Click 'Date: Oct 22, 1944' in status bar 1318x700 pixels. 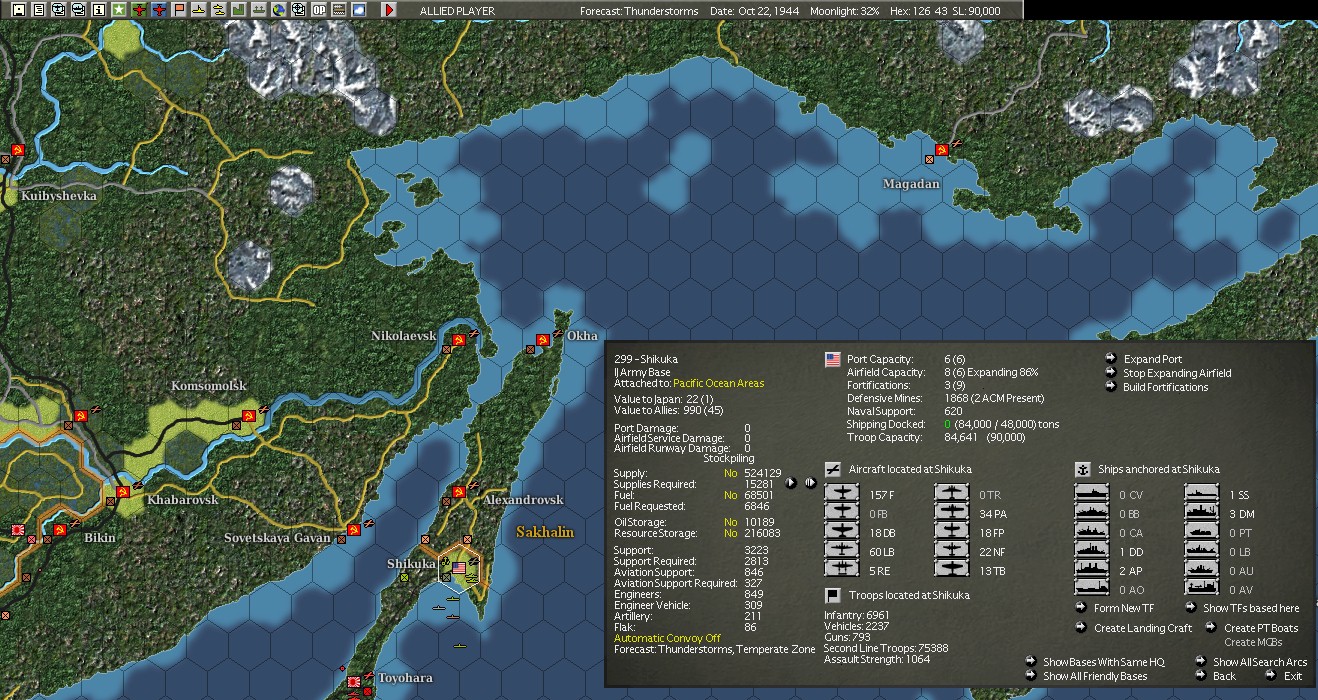point(756,10)
